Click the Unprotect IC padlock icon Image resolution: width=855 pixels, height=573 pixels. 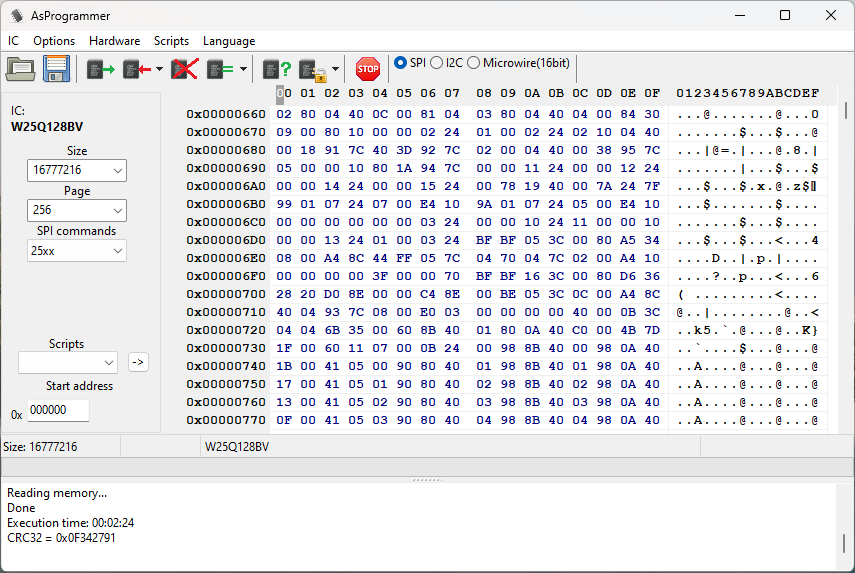(312, 69)
